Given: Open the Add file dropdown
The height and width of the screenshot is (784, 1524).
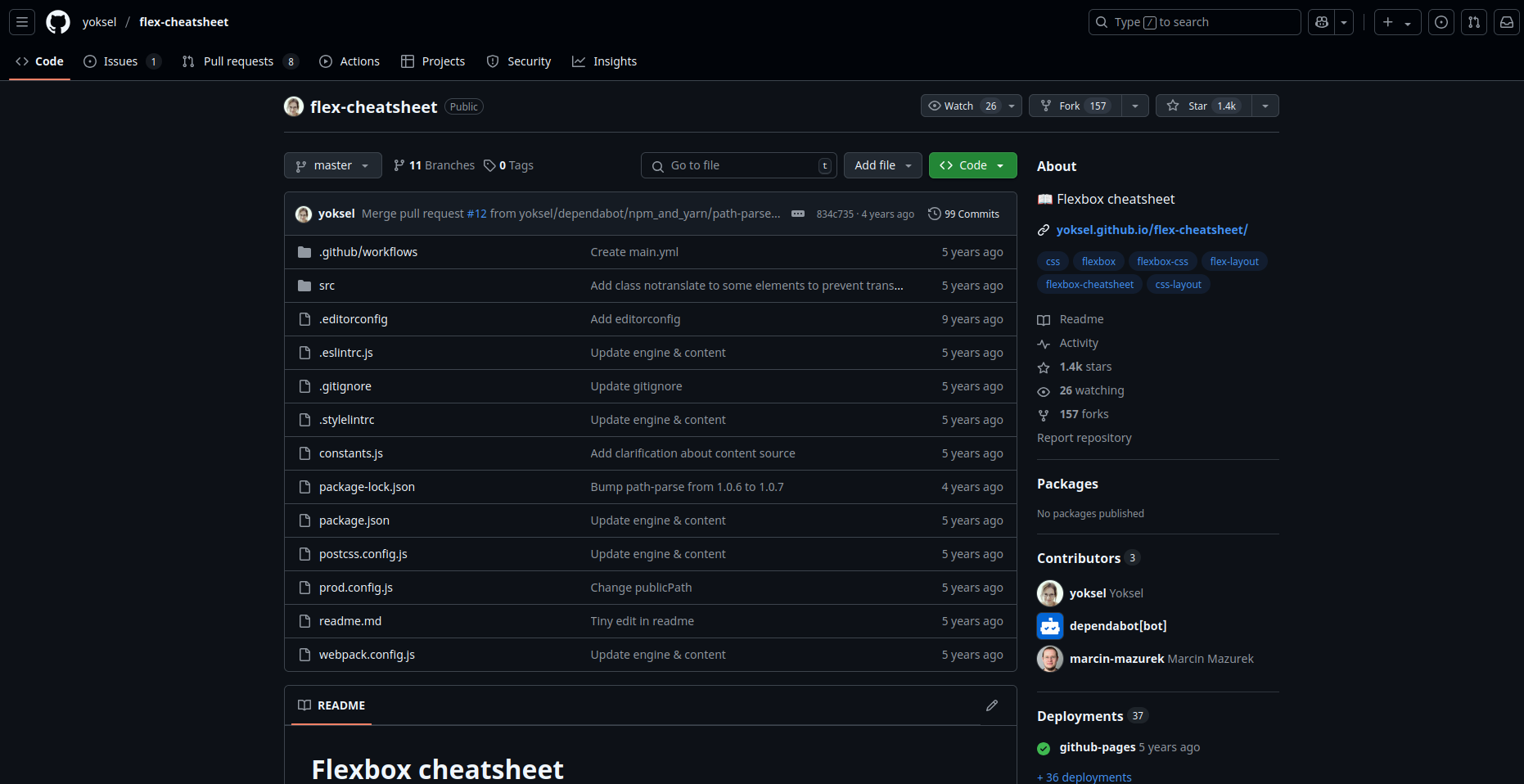Looking at the screenshot, I should (x=882, y=164).
